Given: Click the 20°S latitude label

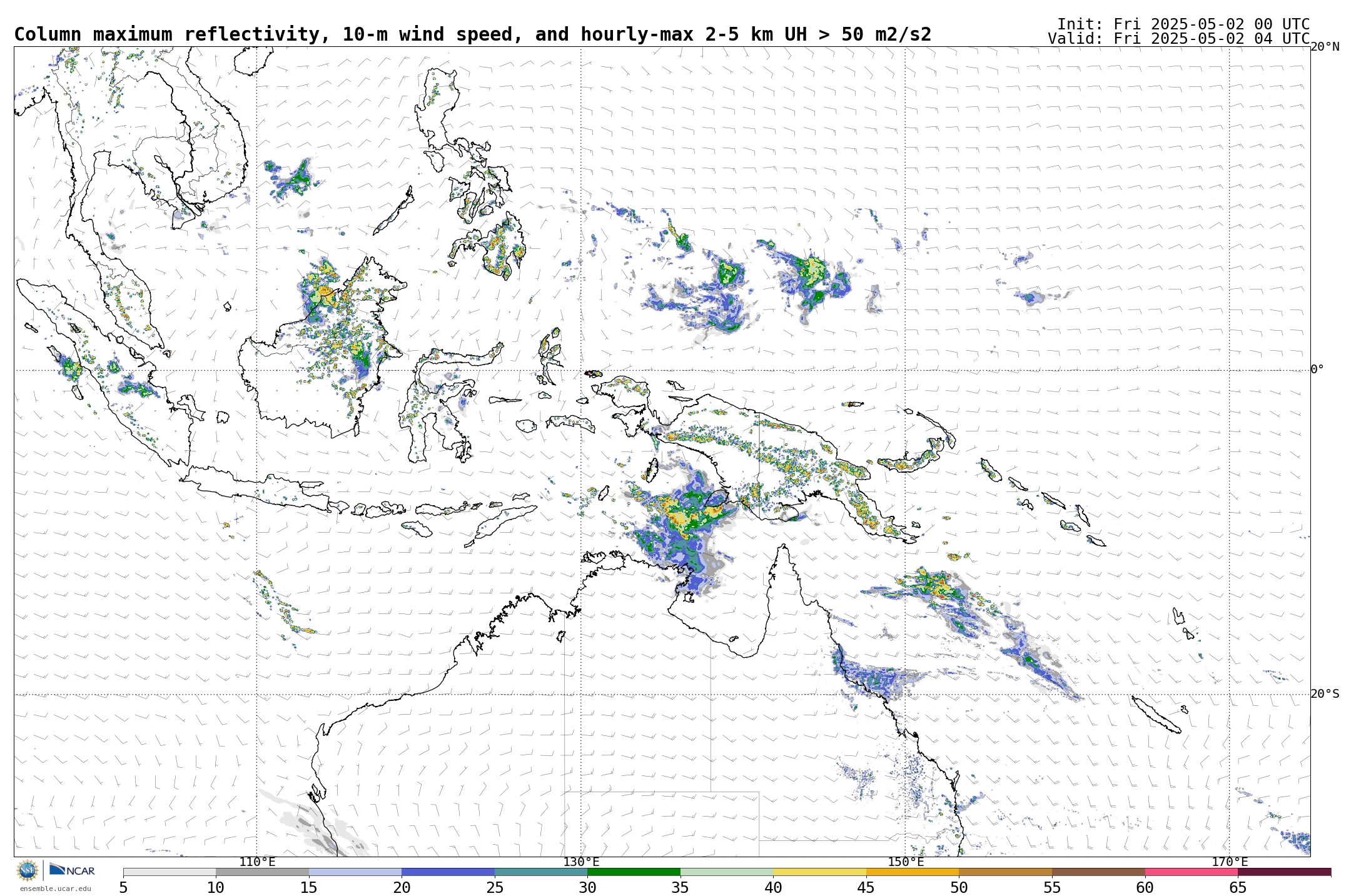Looking at the screenshot, I should [1325, 693].
